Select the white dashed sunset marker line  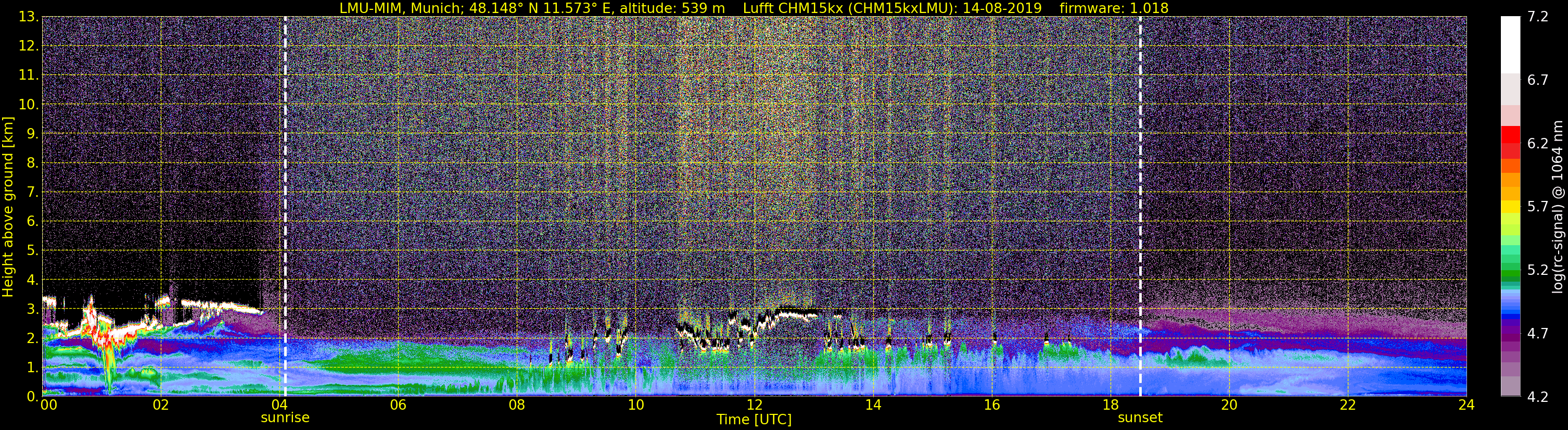[x=1140, y=207]
